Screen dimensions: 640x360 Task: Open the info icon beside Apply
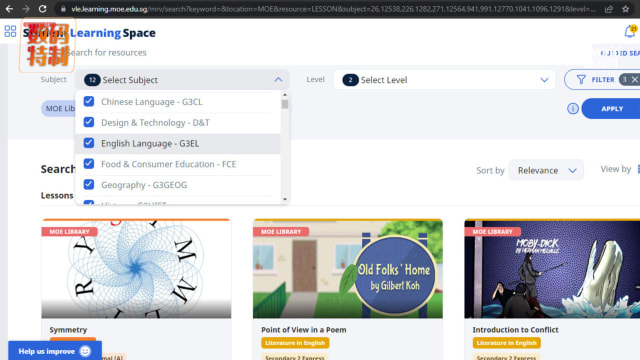pos(573,109)
